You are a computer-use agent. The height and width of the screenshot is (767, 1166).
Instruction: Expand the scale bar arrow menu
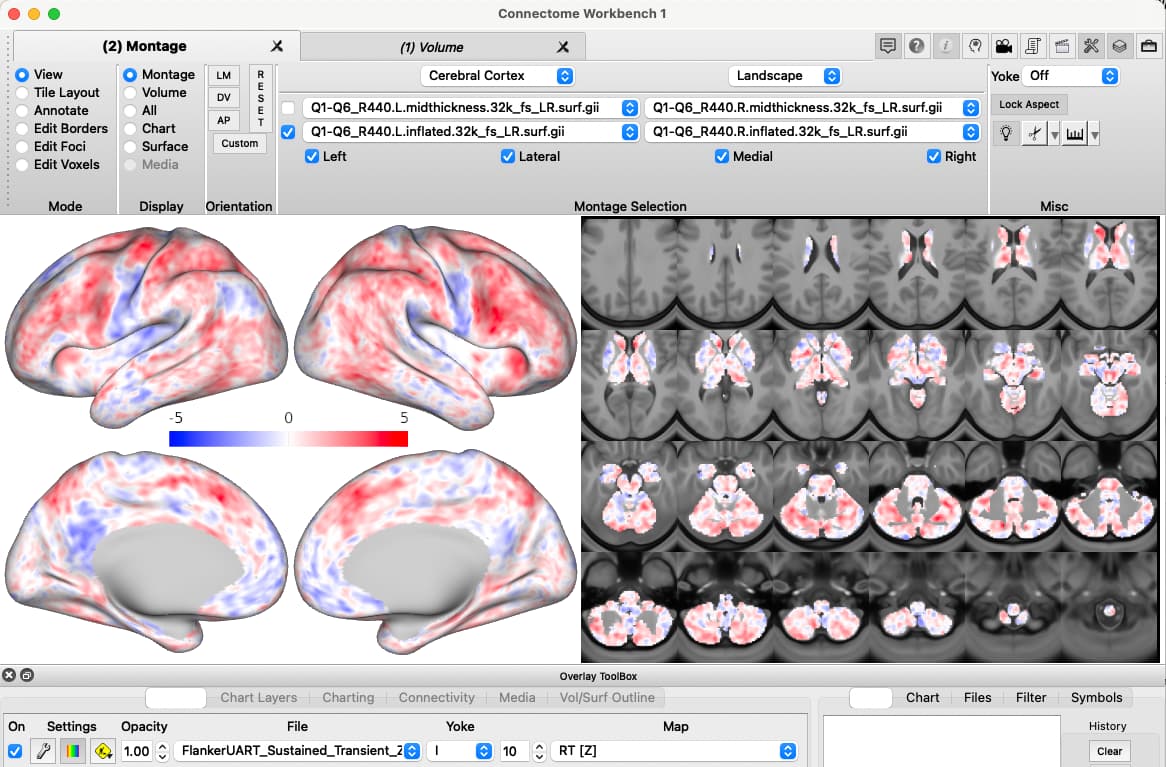(x=1095, y=135)
